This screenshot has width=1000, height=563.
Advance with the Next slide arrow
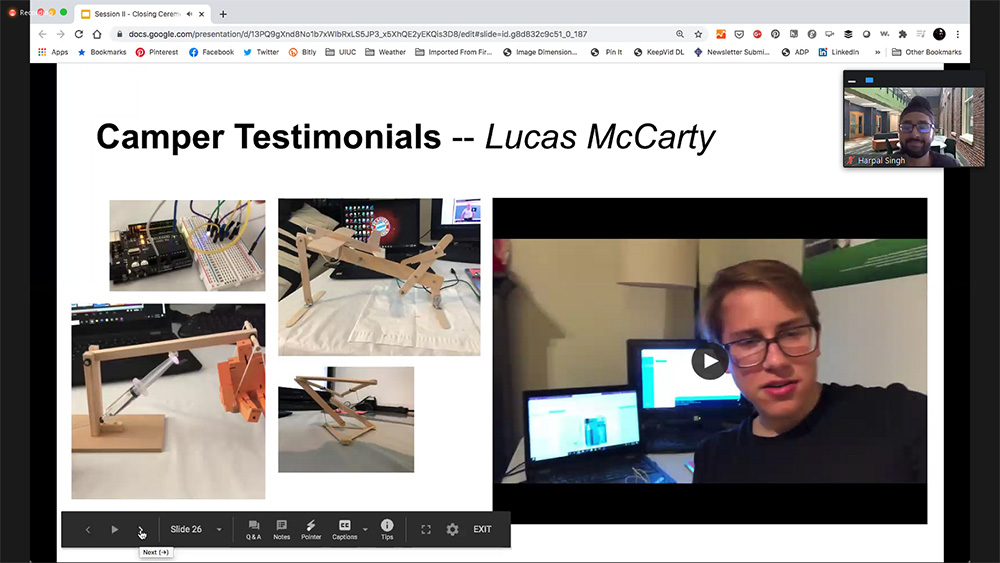click(141, 529)
